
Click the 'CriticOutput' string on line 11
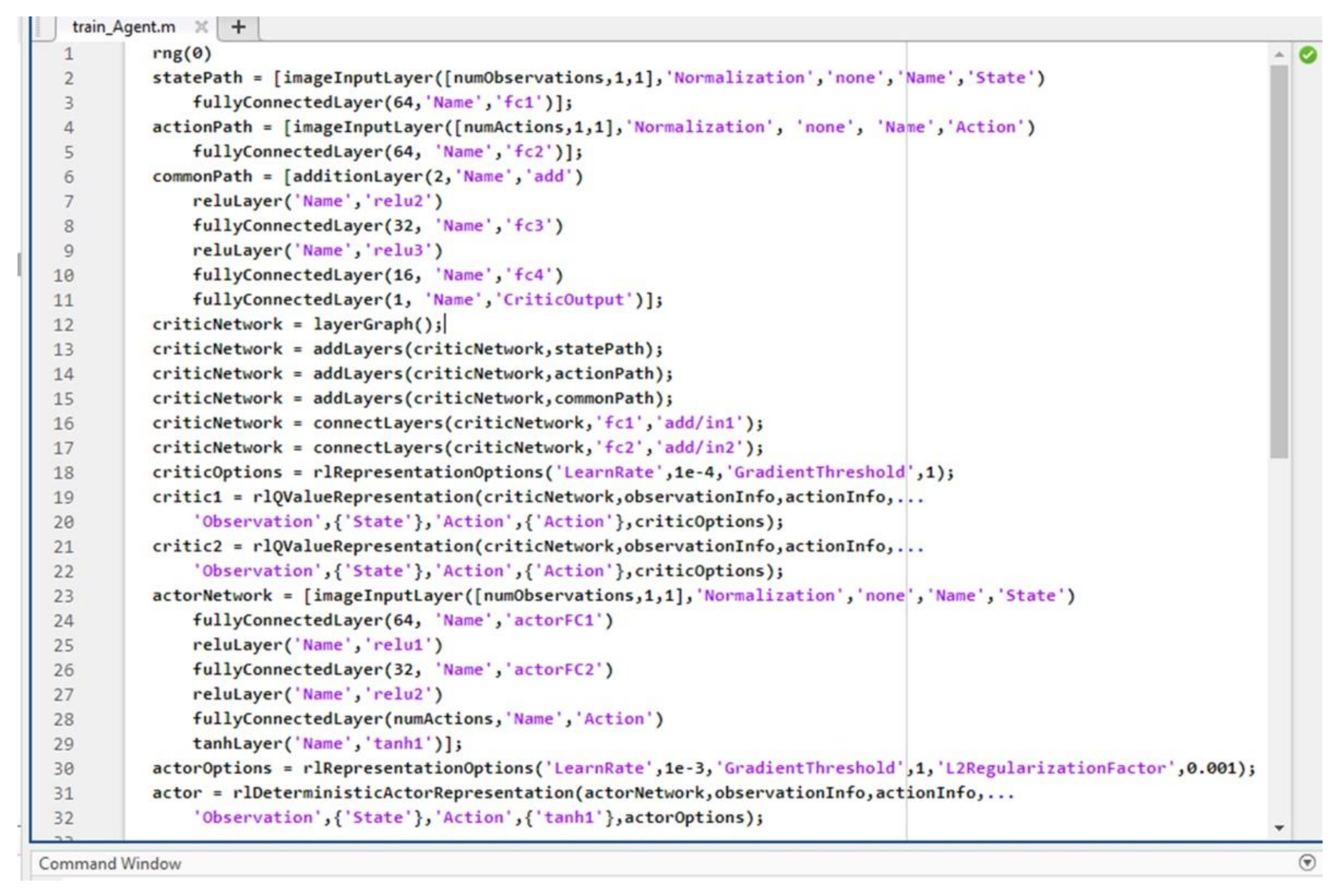coord(563,300)
